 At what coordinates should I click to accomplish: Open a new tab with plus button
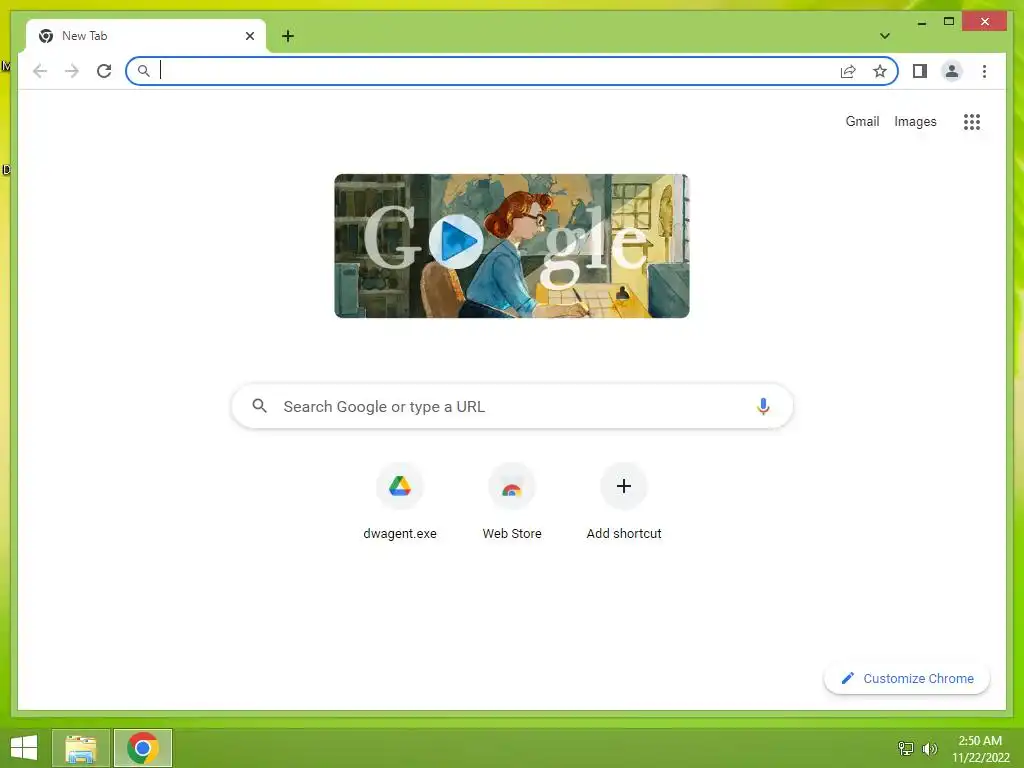click(288, 36)
